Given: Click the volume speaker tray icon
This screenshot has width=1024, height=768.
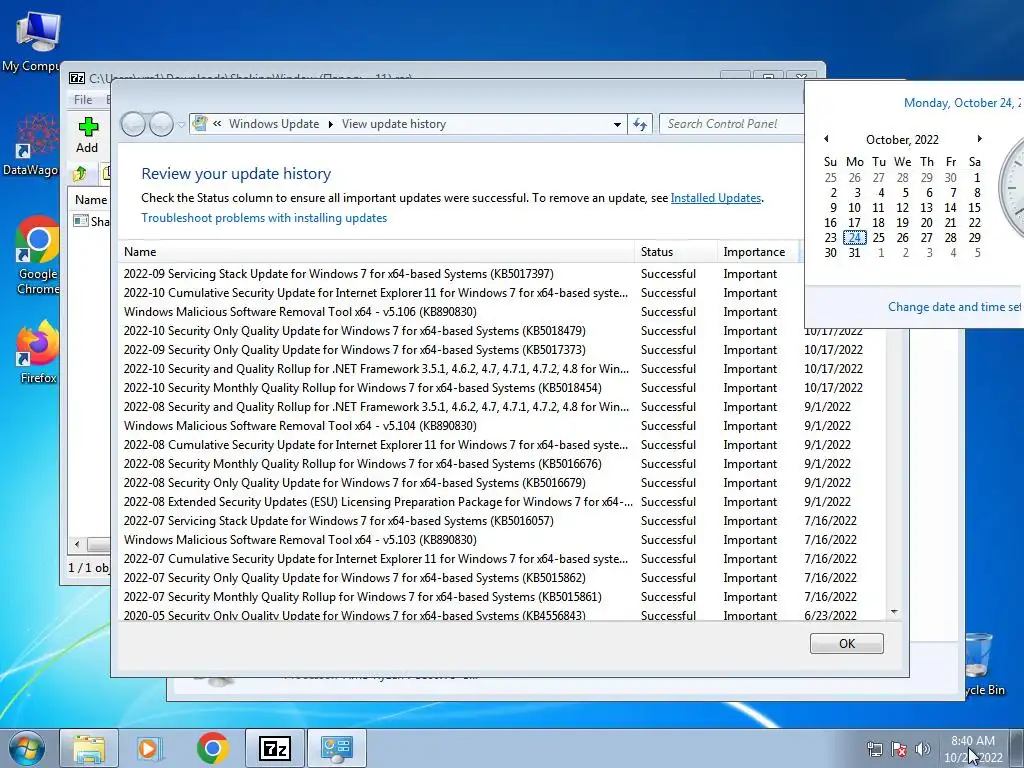Looking at the screenshot, I should click(x=923, y=749).
